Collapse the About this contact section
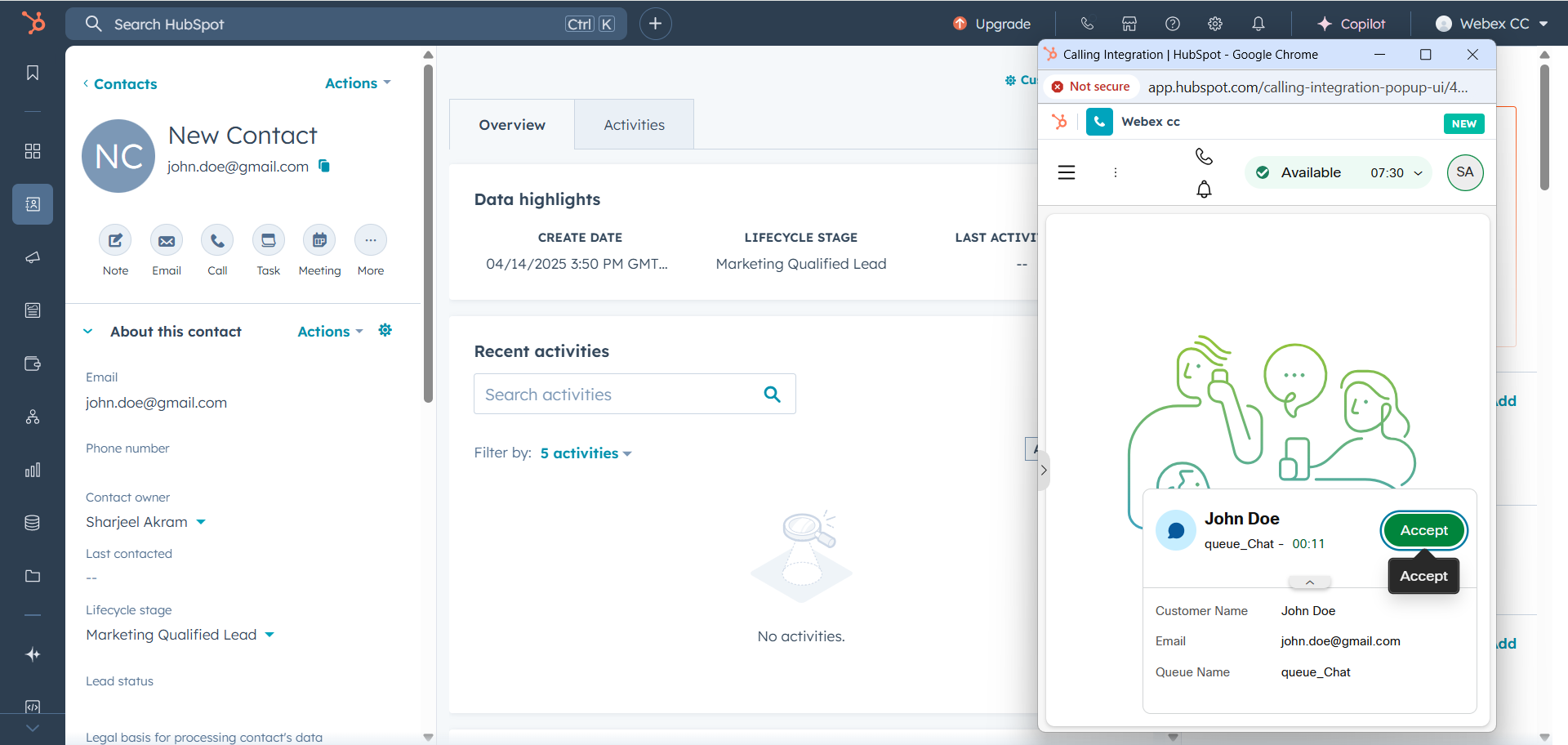 (x=88, y=332)
